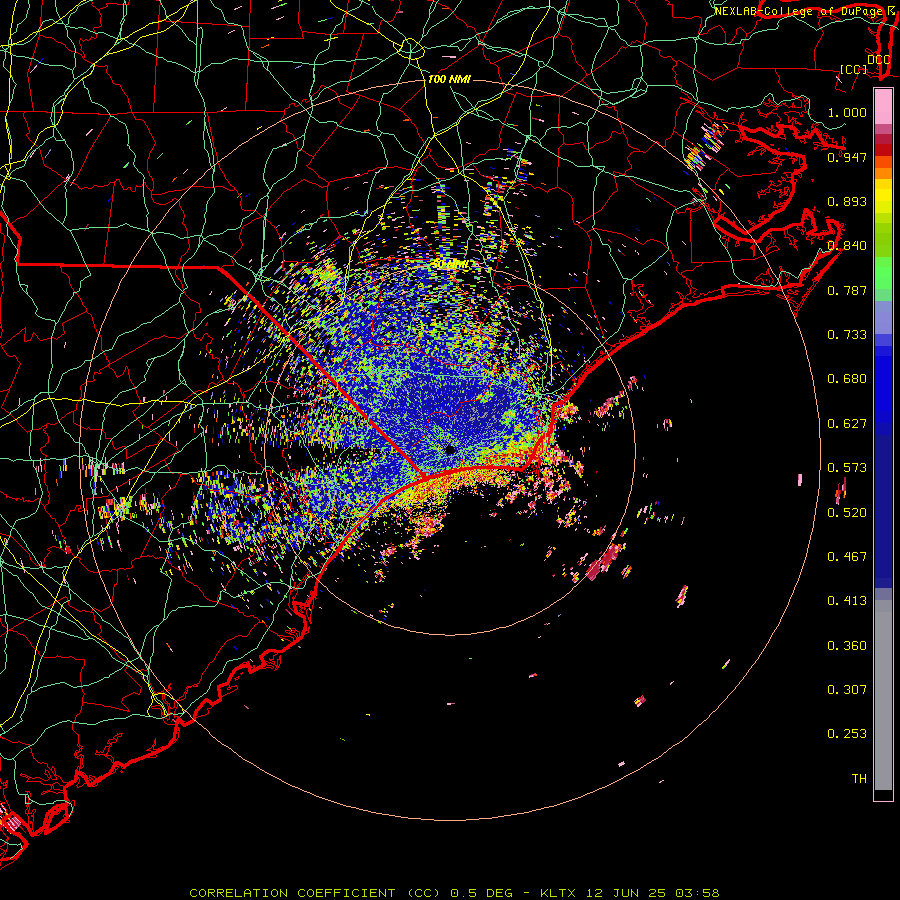Click the 0.893 scale value
This screenshot has width=900, height=900.
coord(847,201)
